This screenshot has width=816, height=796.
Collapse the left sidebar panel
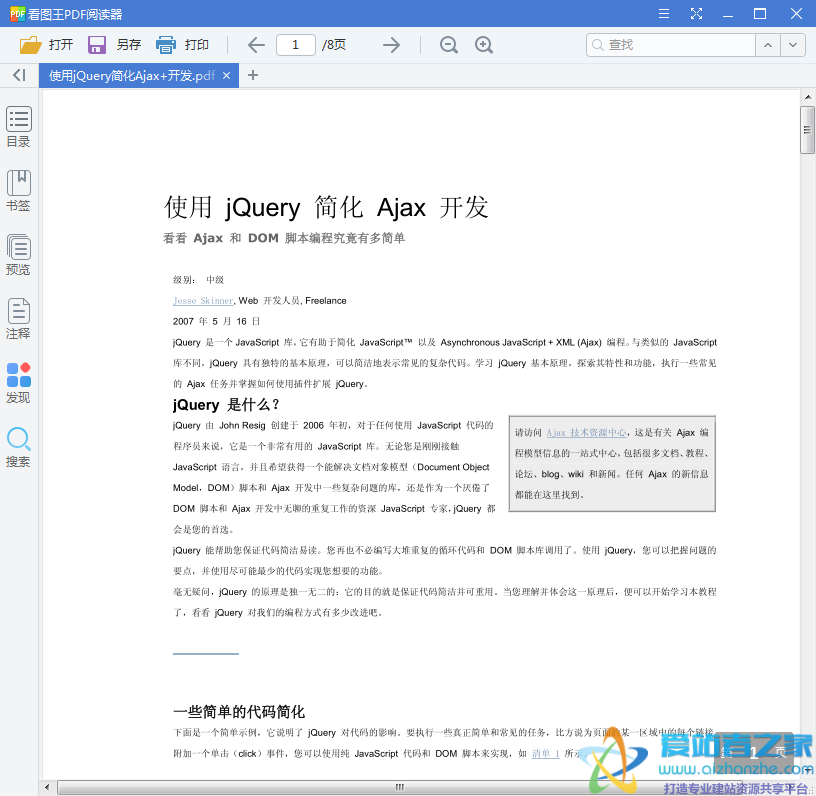19,75
